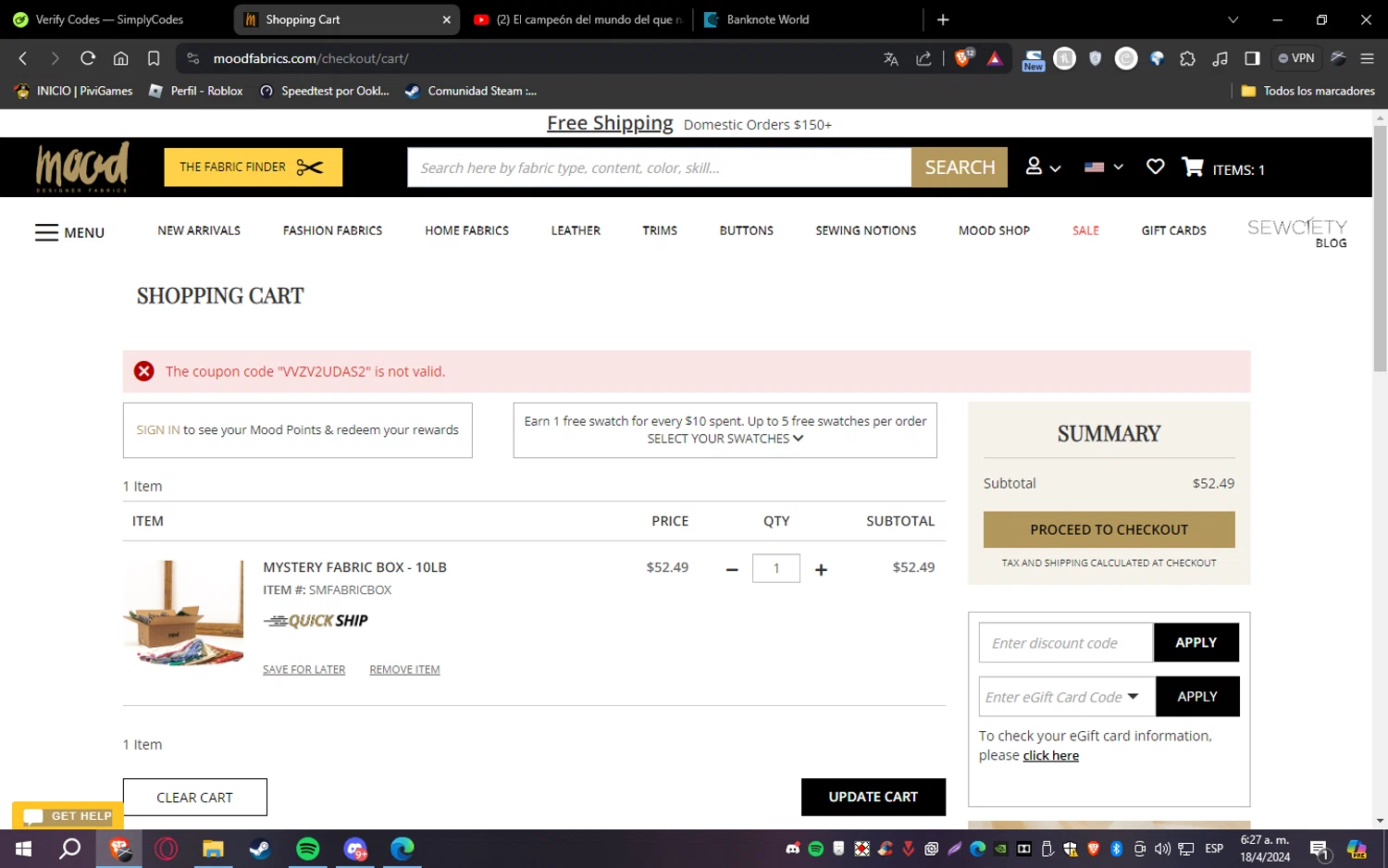This screenshot has width=1388, height=868.
Task: Open Brave Shields lion icon
Action: [x=963, y=57]
